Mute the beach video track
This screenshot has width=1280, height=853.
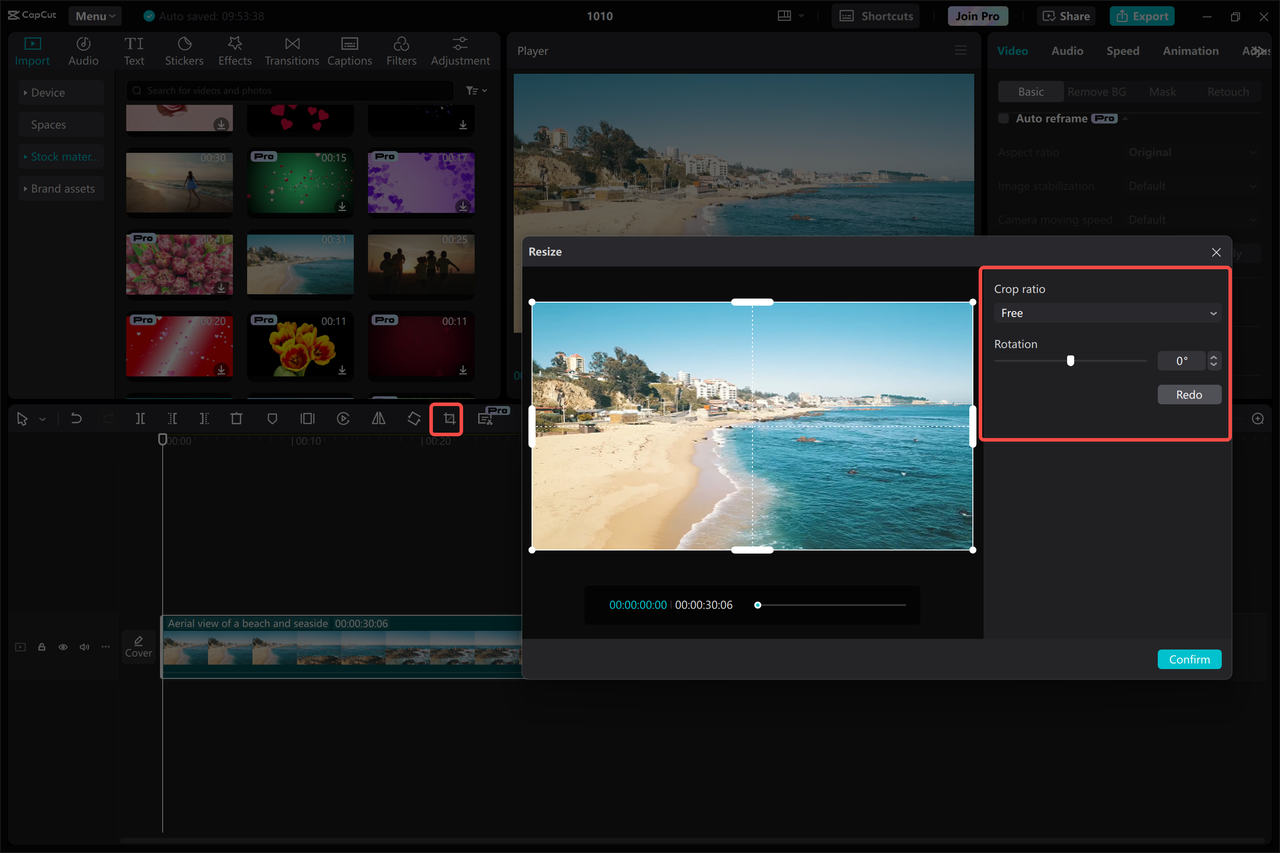(x=84, y=647)
